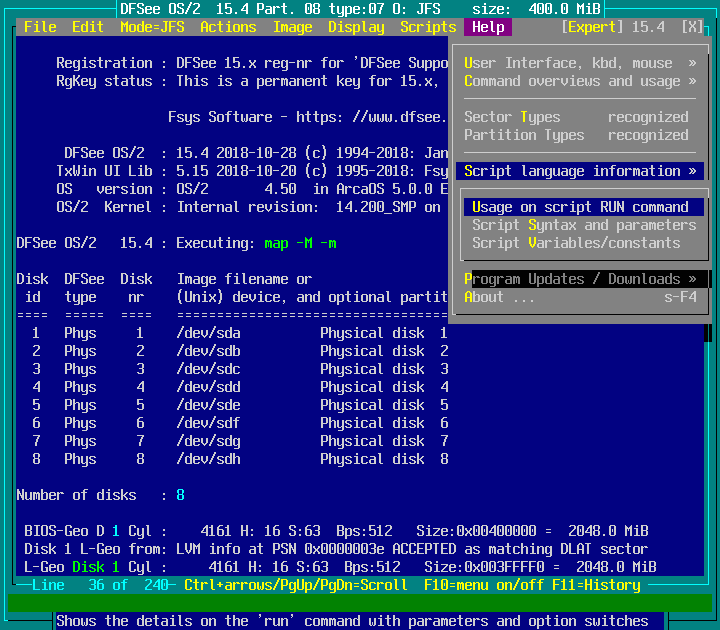The height and width of the screenshot is (630, 720).
Task: Click the OS version line
Action: click(252, 189)
